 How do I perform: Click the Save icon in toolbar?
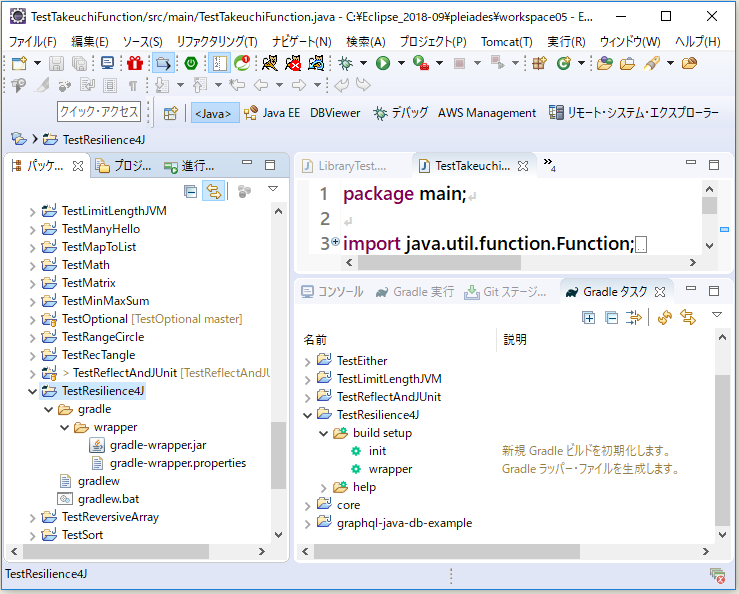[x=56, y=63]
